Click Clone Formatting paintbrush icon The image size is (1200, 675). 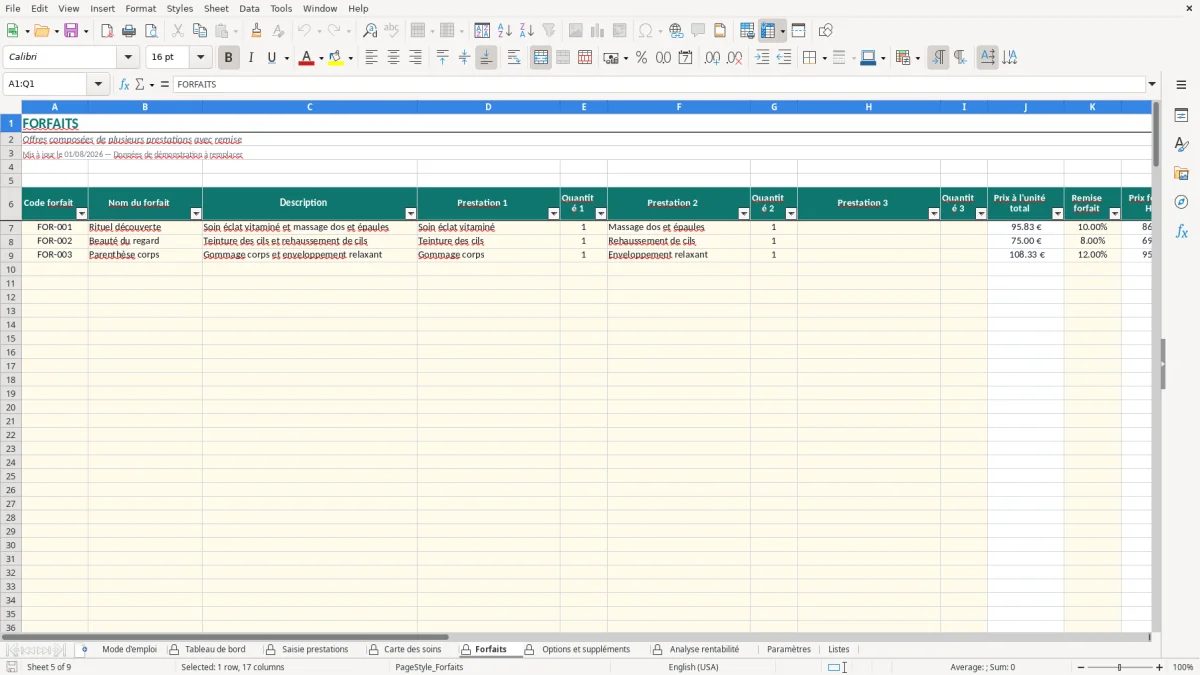257,31
